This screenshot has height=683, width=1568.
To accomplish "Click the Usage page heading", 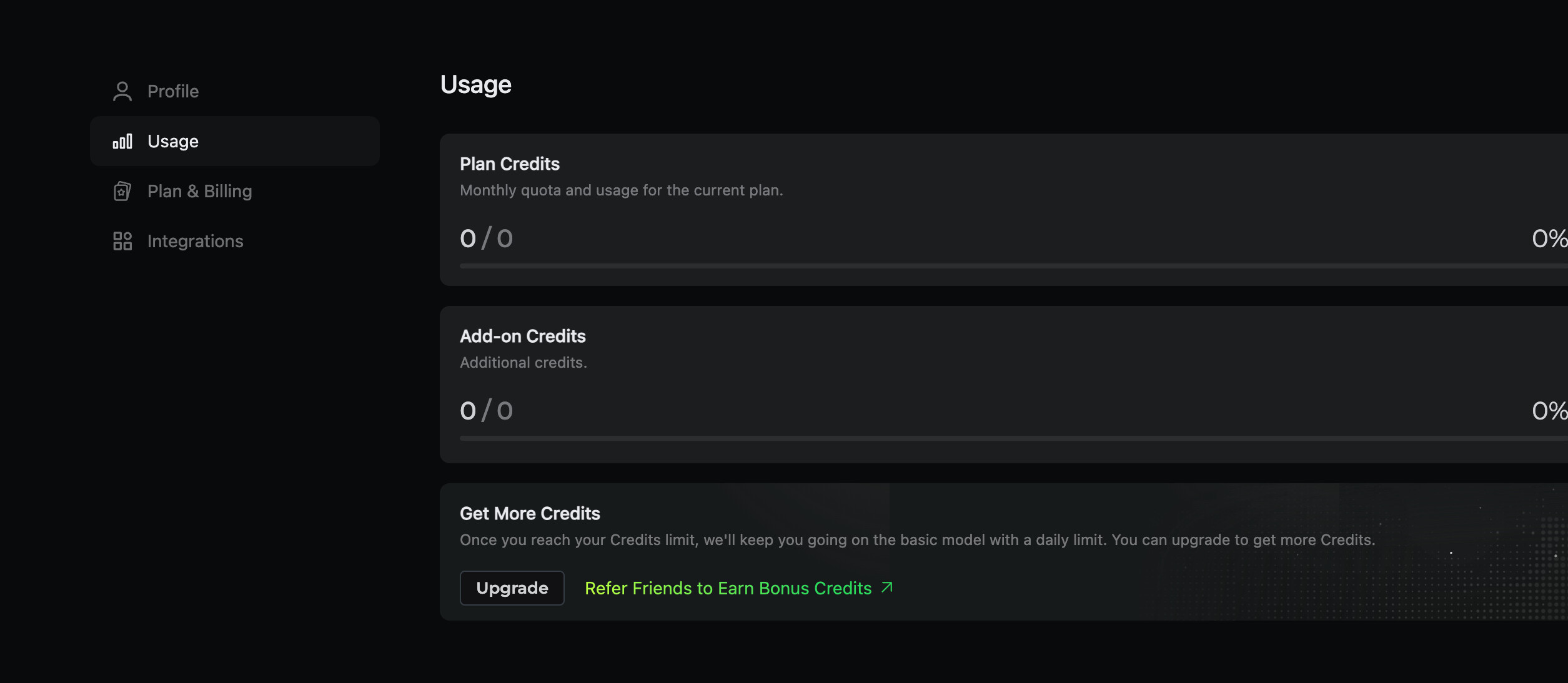I will click(x=476, y=84).
